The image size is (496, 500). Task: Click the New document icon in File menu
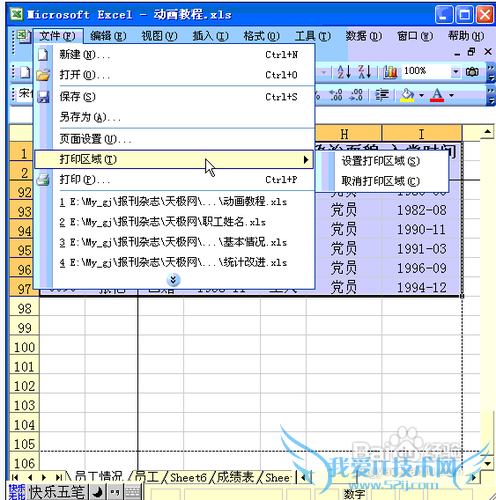(43, 54)
